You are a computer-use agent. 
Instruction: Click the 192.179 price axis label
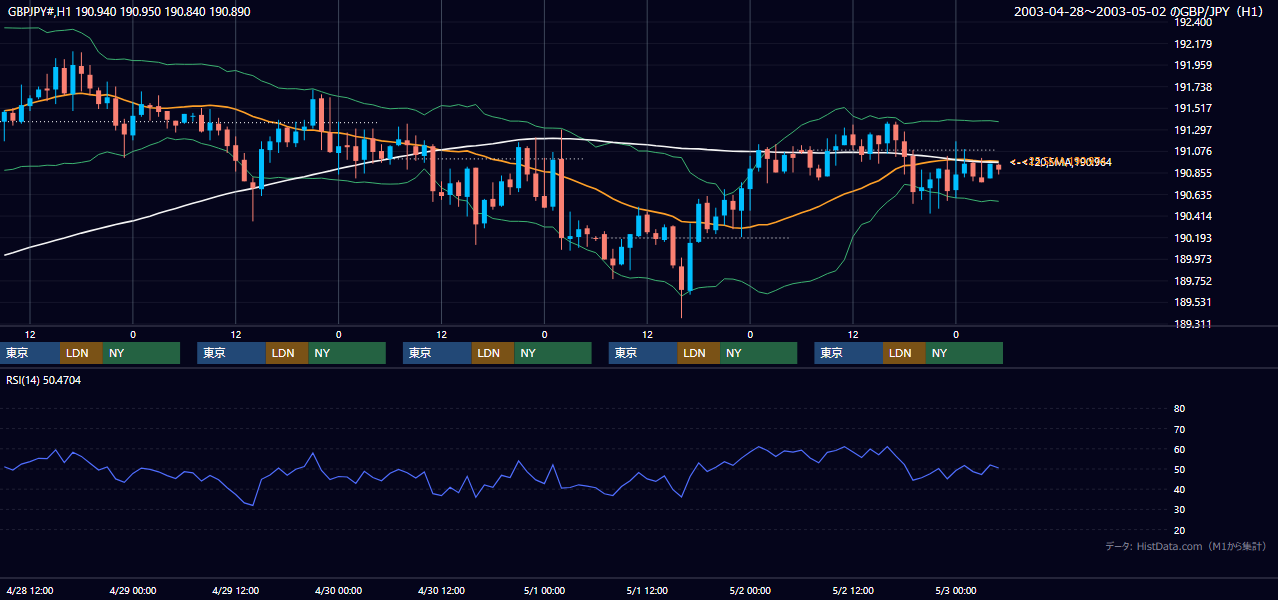point(1193,44)
